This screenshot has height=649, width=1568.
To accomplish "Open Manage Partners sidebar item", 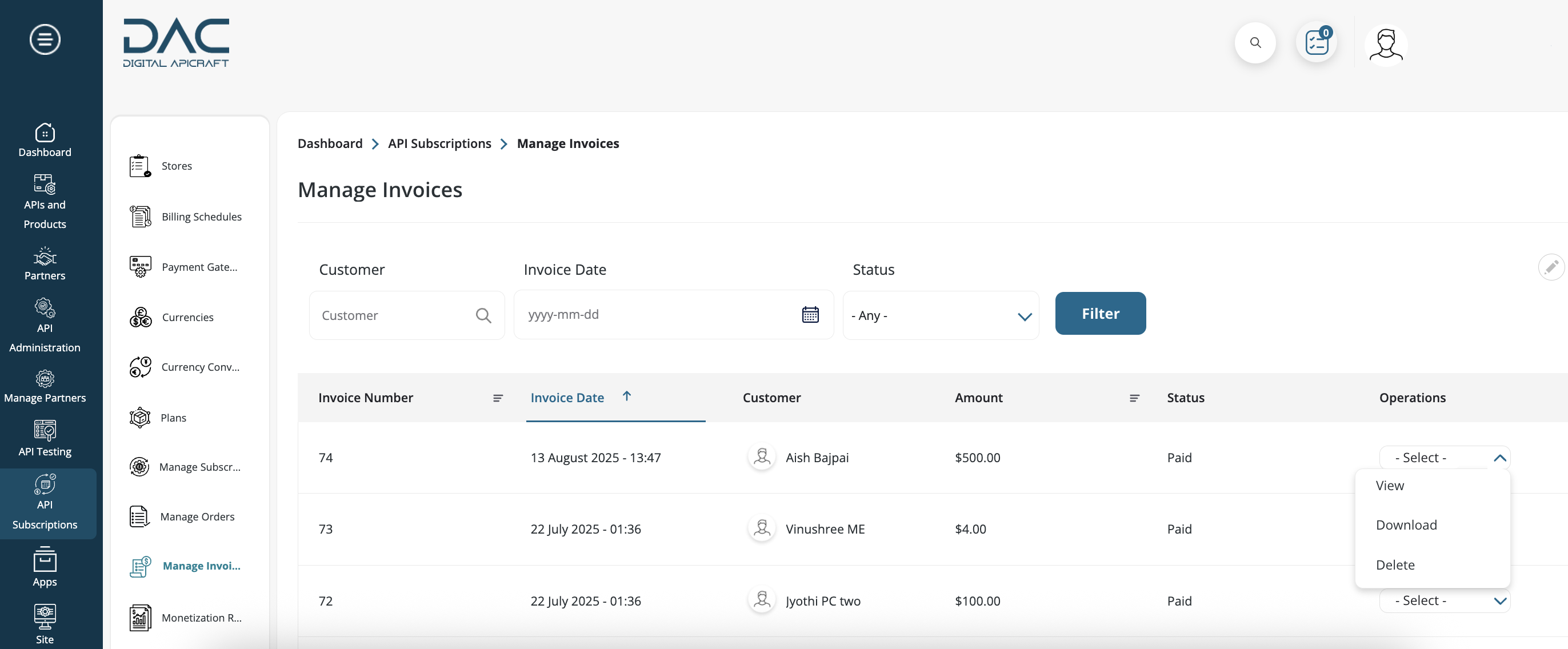I will coord(45,387).
